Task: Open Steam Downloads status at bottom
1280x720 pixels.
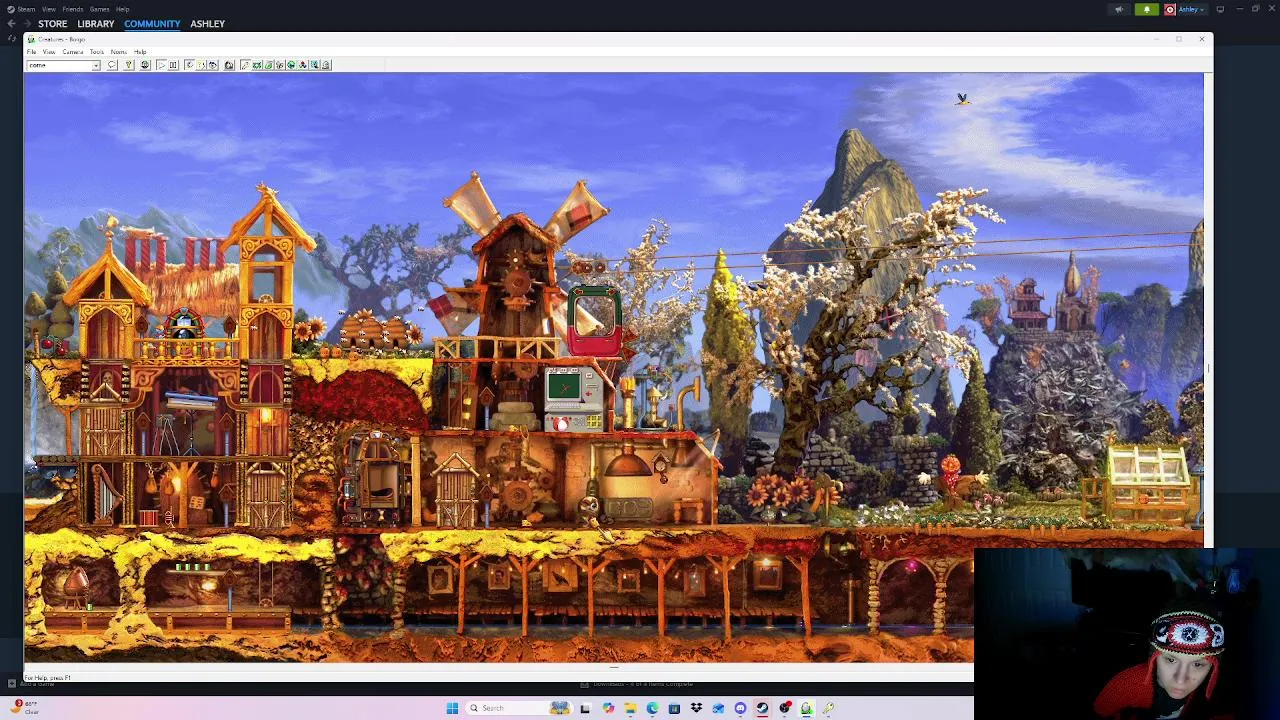Action: 636,684
